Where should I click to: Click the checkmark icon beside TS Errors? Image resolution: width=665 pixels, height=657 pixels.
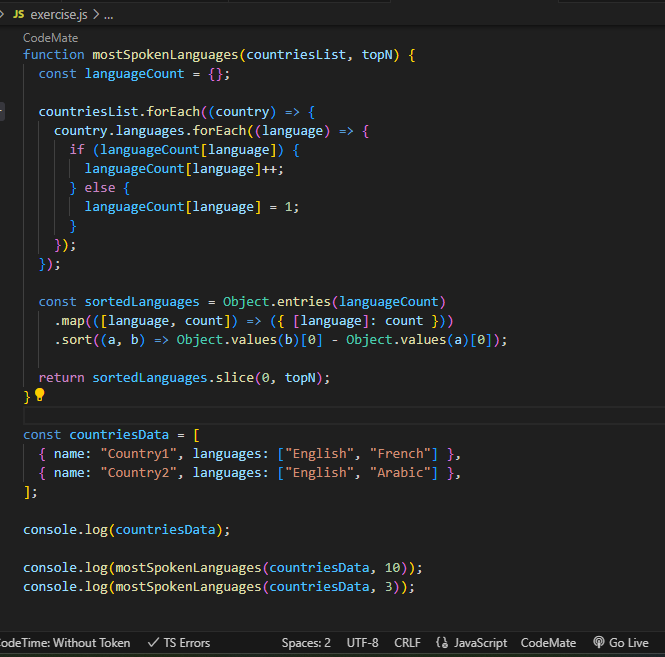(x=153, y=643)
